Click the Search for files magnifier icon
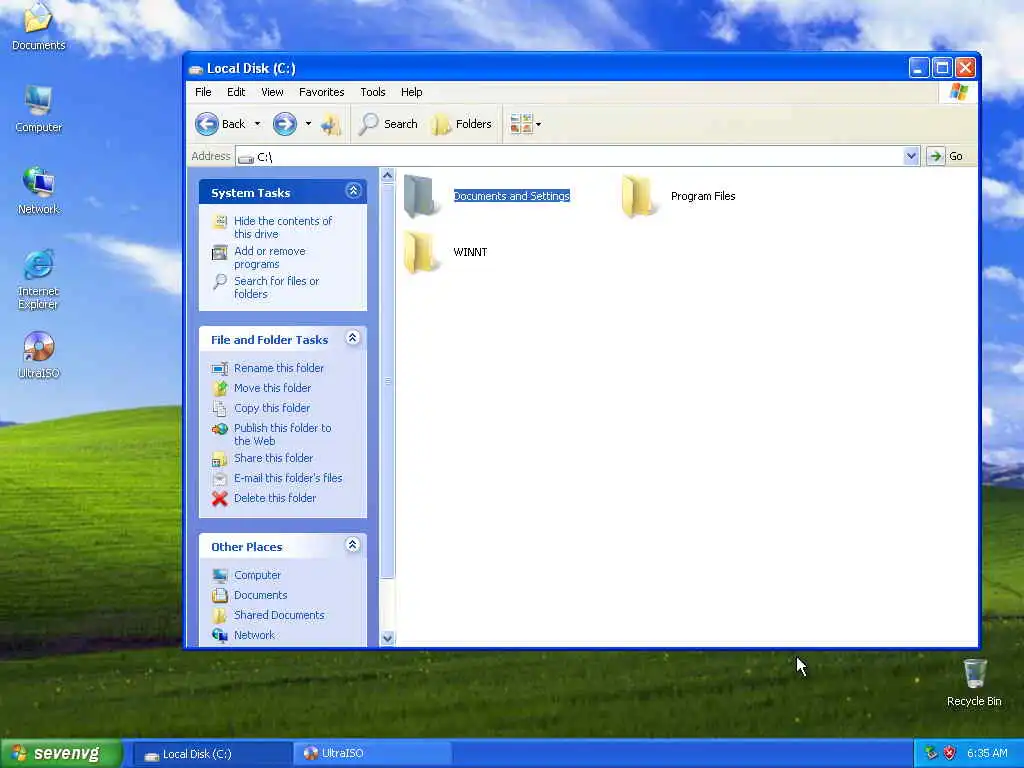 [x=220, y=281]
